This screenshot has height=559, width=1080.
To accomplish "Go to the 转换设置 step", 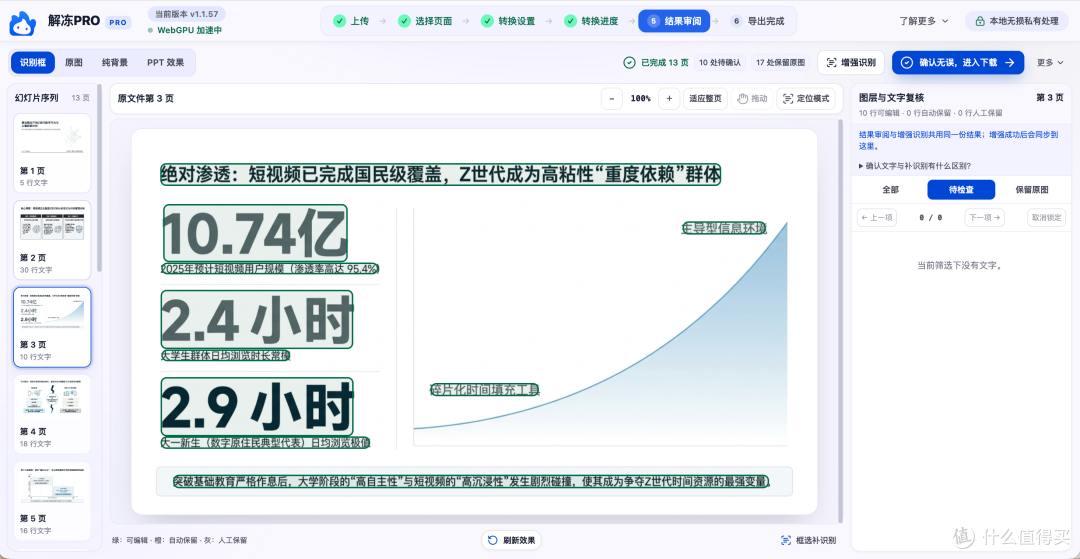I will pyautogui.click(x=508, y=21).
